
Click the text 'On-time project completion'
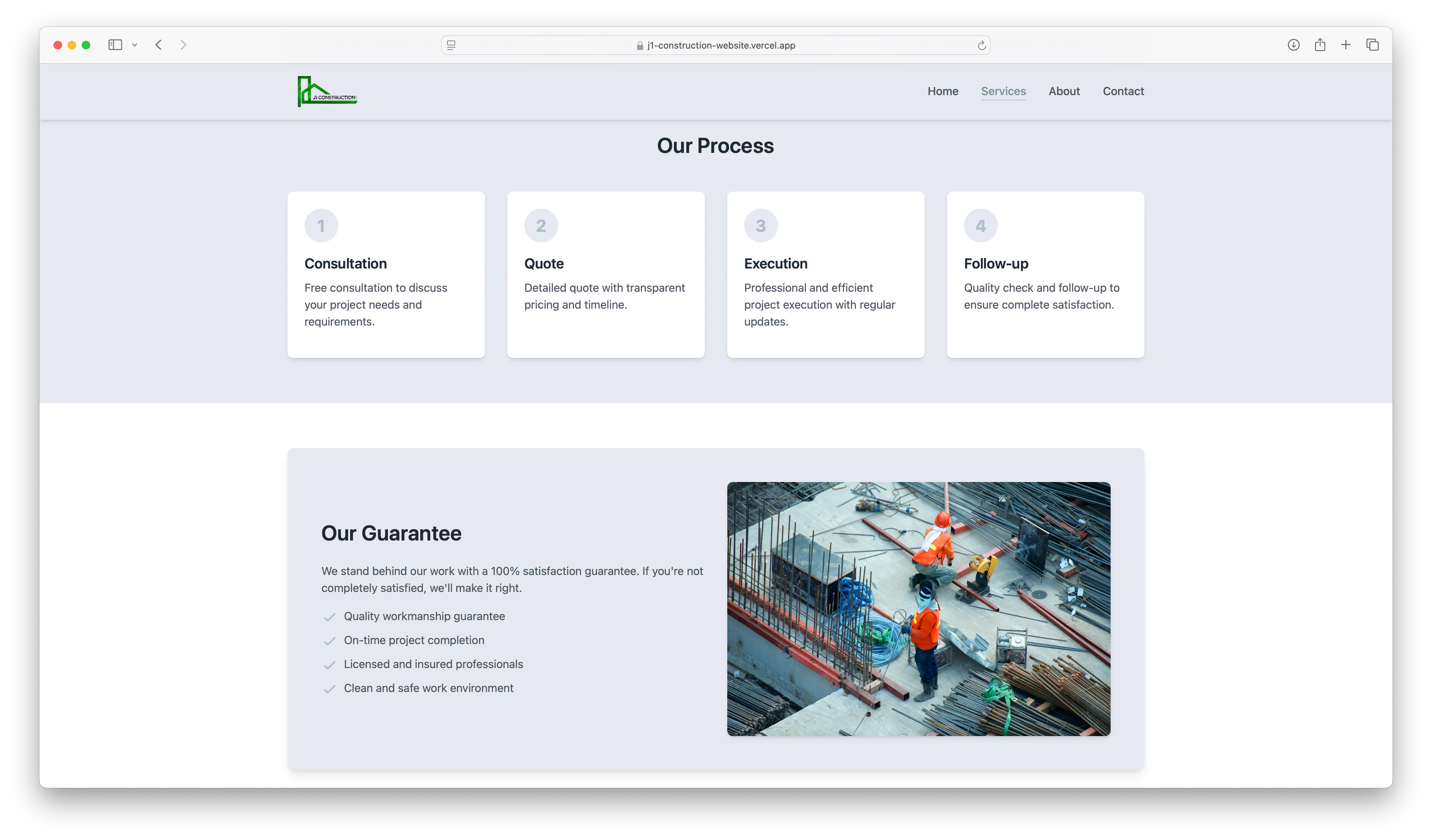pyautogui.click(x=414, y=640)
